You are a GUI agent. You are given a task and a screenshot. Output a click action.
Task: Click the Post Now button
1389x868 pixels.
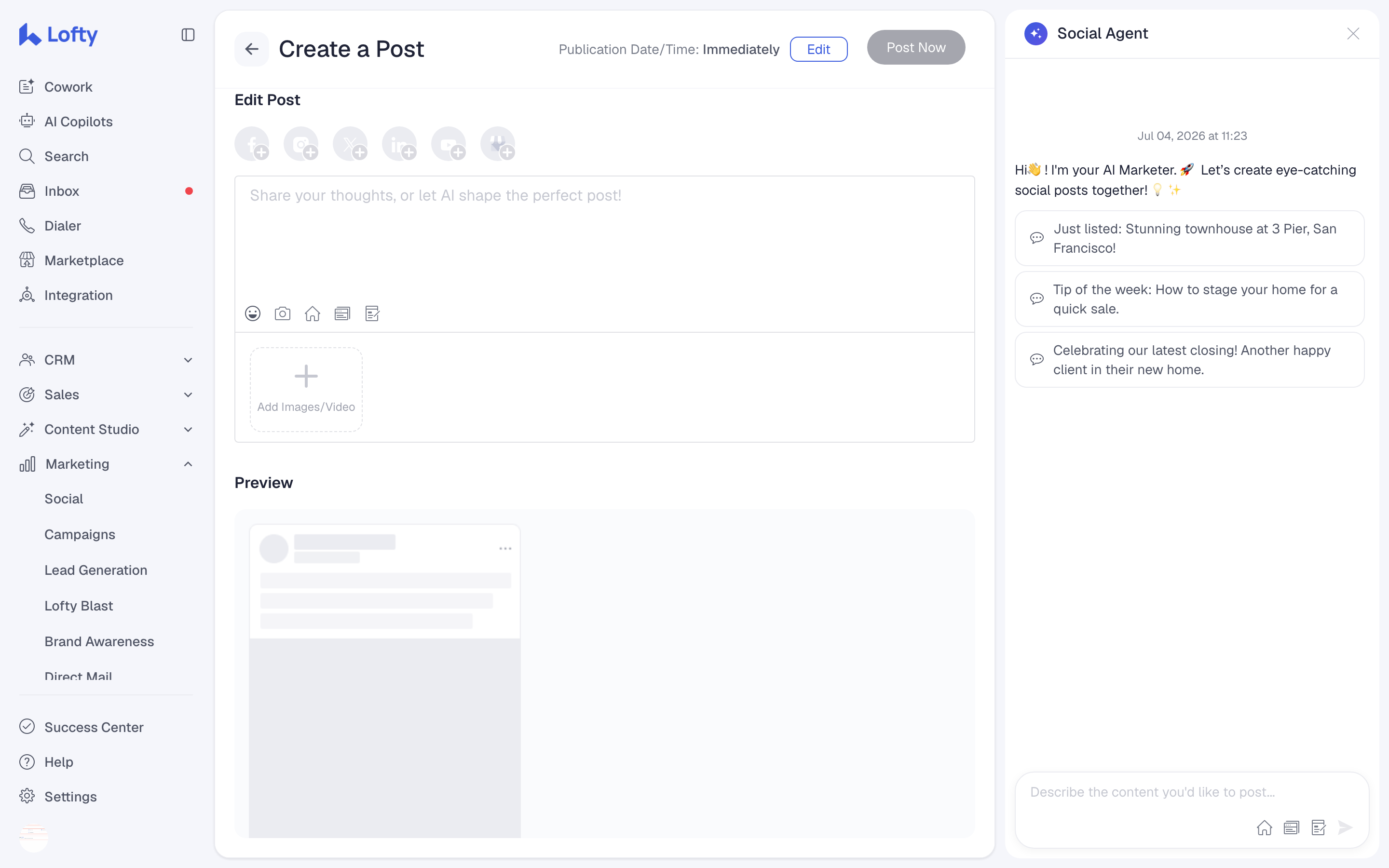pos(915,48)
